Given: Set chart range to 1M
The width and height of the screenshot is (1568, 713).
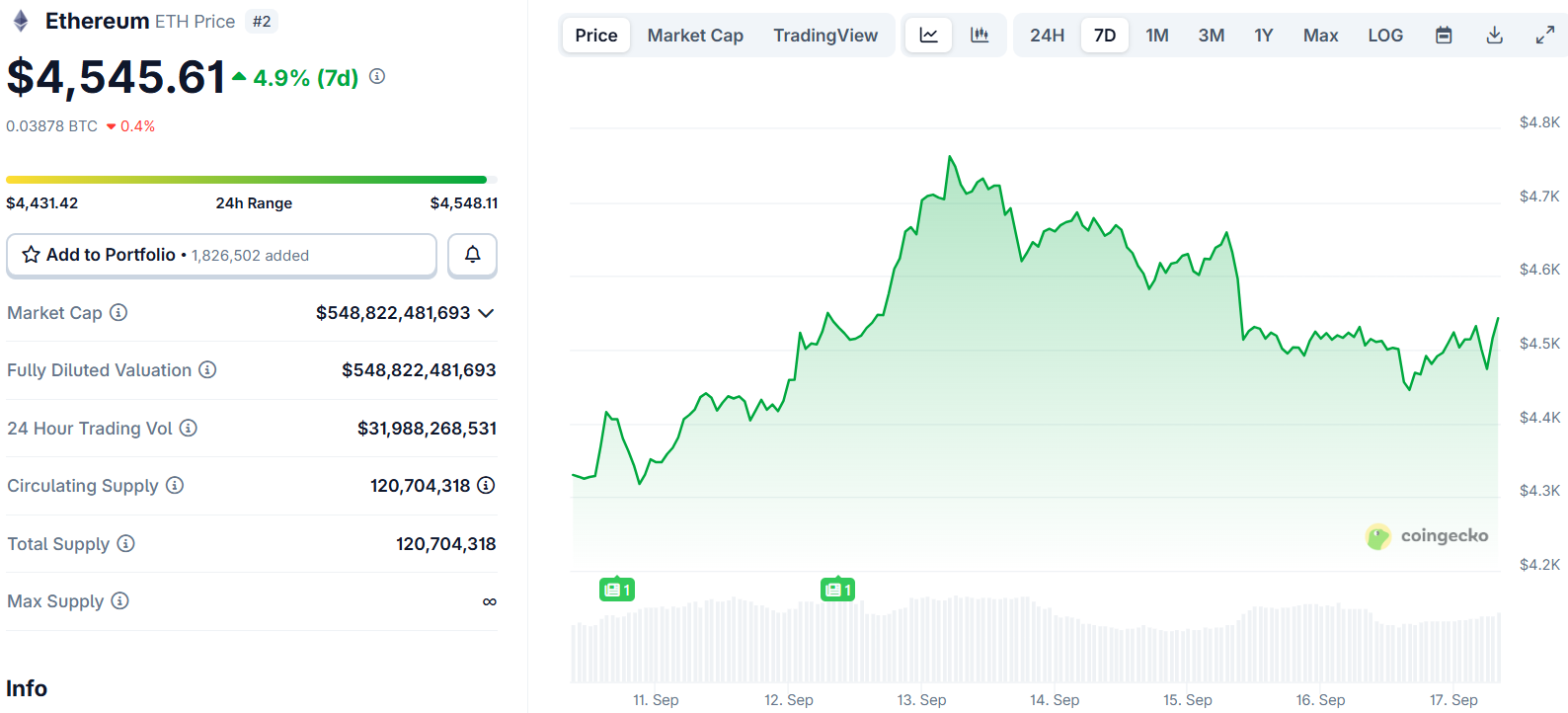Looking at the screenshot, I should (x=1157, y=36).
